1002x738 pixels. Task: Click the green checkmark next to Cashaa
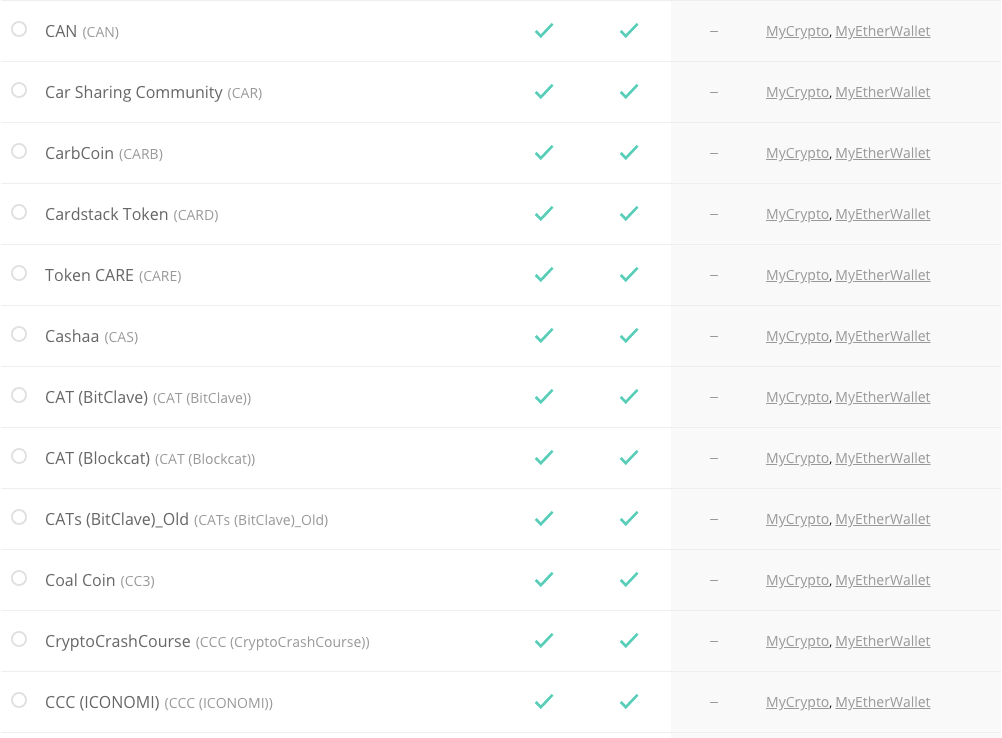point(544,335)
